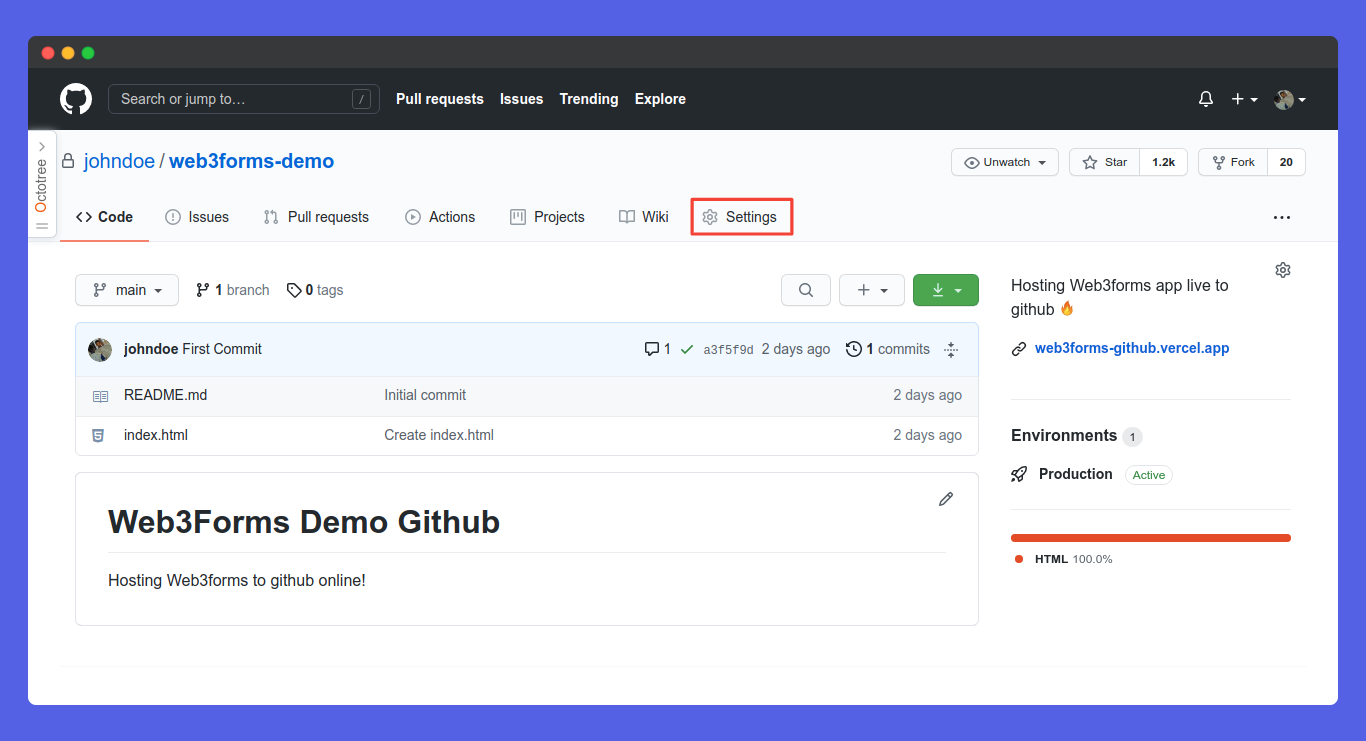Open the three-dots more menu
Screen dimensions: 1366x741
click(1282, 217)
